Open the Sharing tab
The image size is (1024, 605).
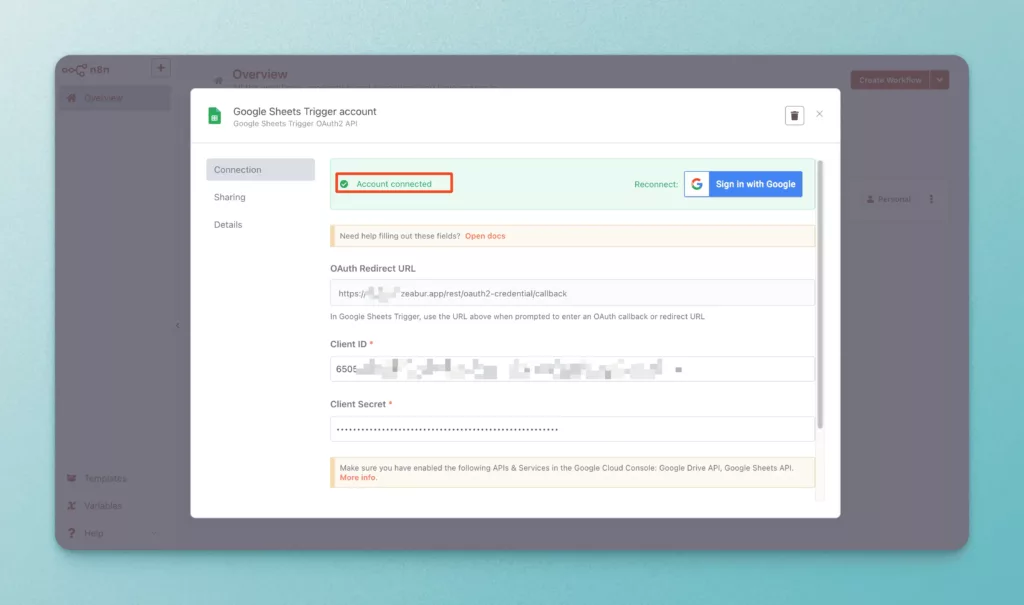click(x=230, y=197)
